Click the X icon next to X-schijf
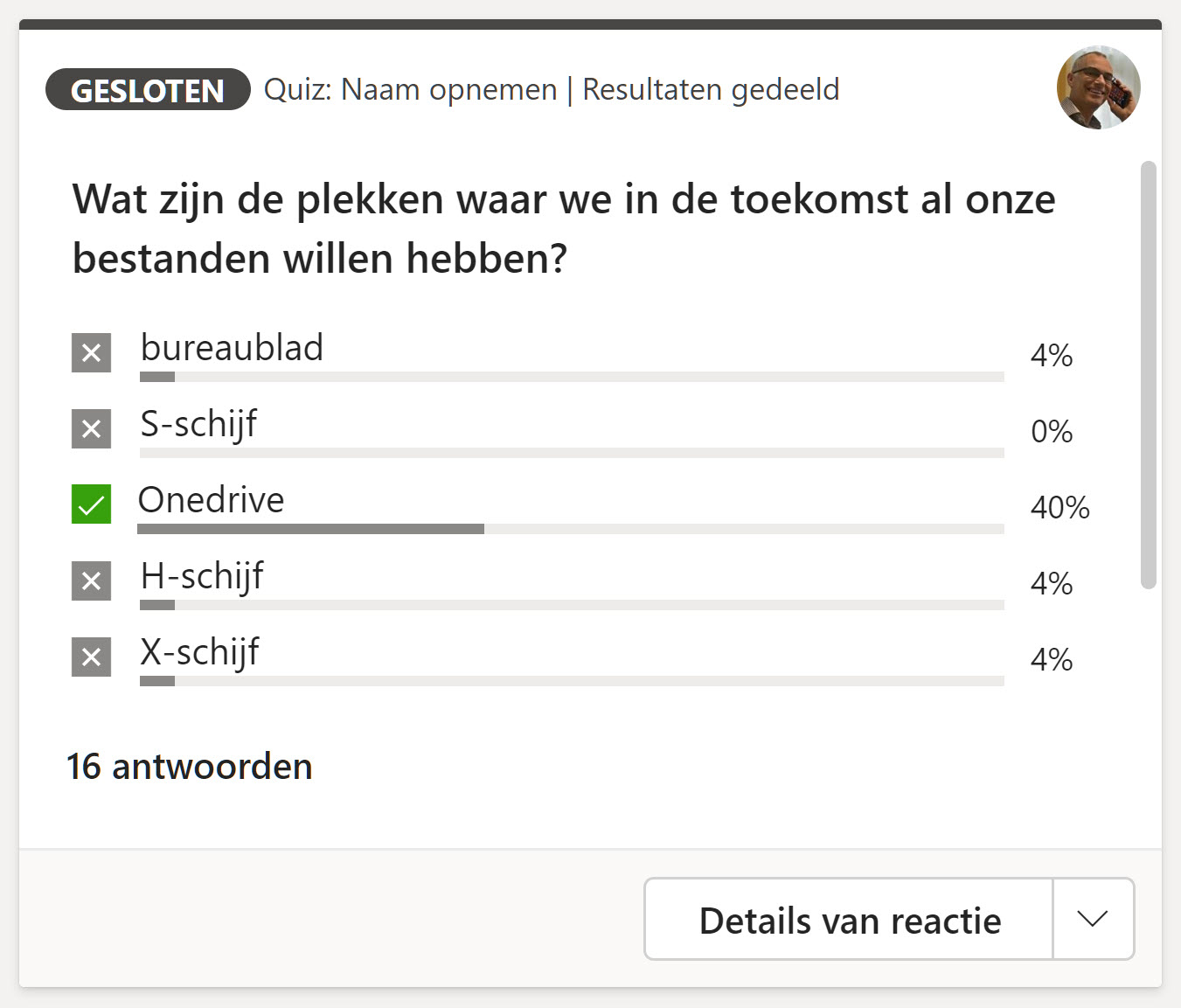This screenshot has height=1008, width=1181. (x=90, y=657)
